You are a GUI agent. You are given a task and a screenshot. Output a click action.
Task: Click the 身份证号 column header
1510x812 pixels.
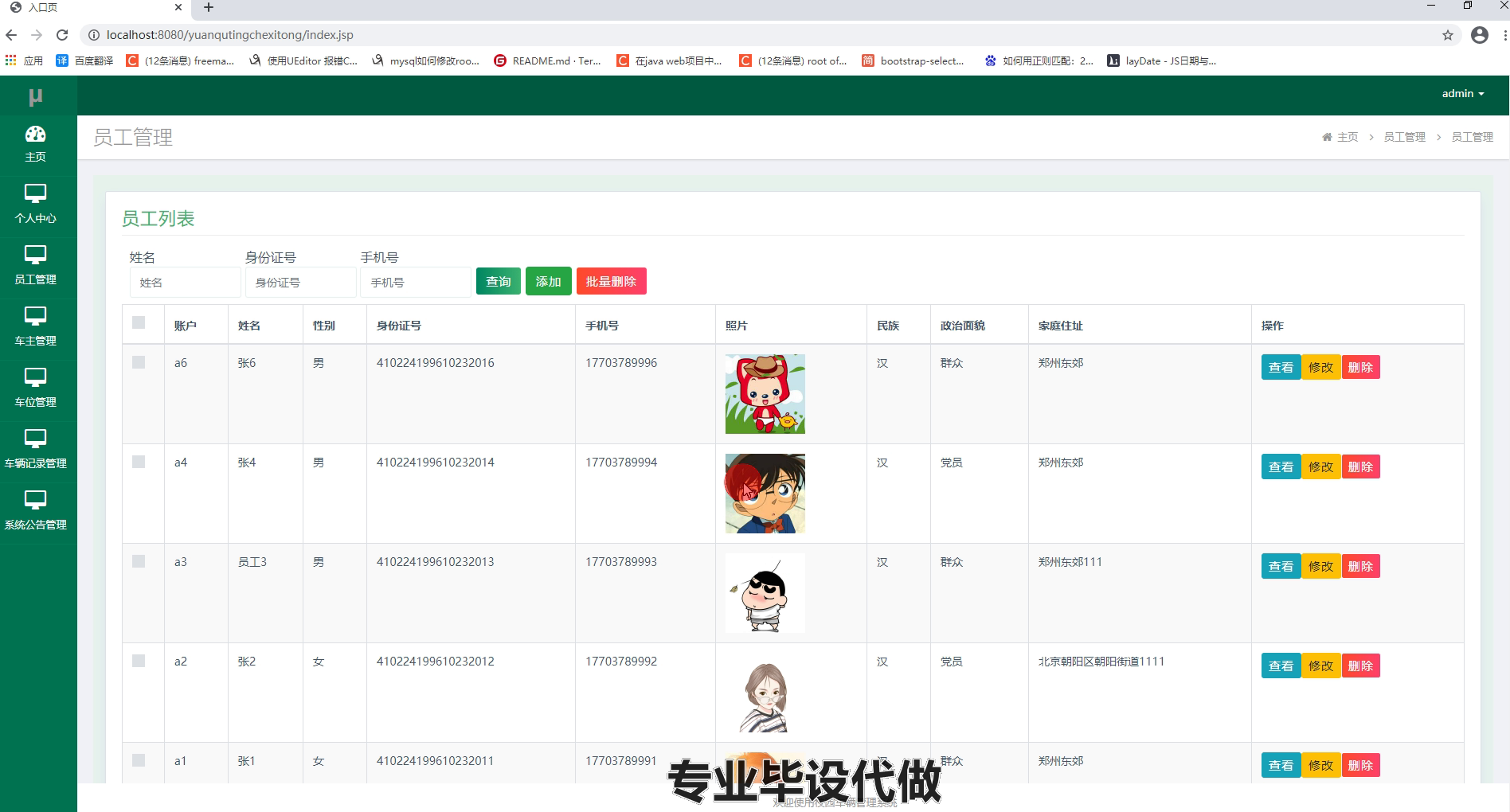[x=399, y=326]
